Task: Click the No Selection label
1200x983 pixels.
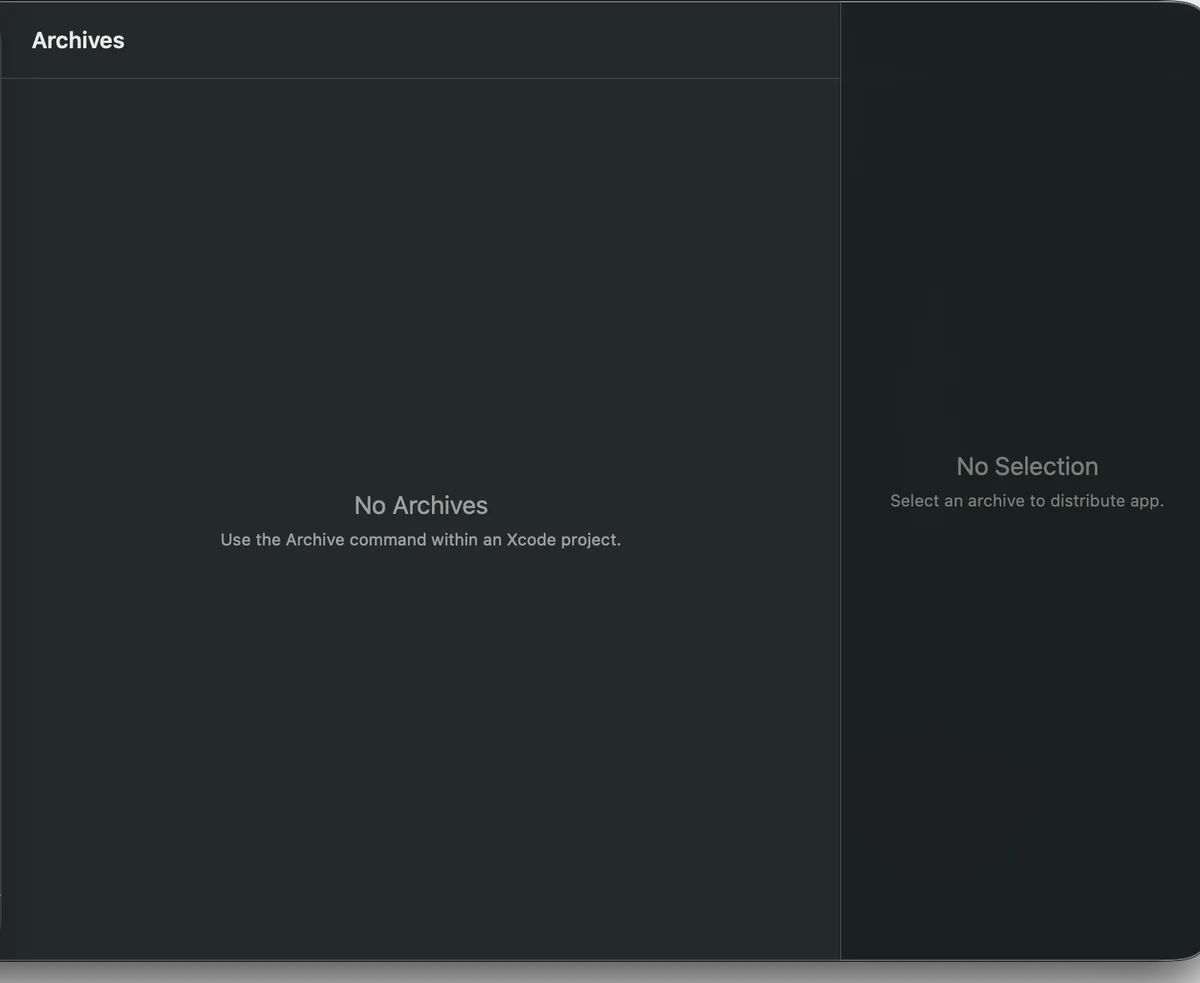Action: (1027, 466)
